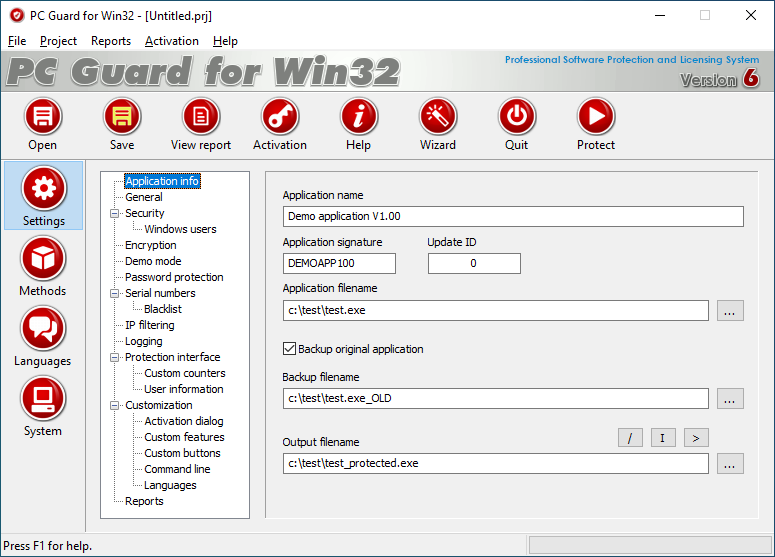Screen dimensions: 775x557
Task: Select Windows users tree item
Action: (180, 229)
